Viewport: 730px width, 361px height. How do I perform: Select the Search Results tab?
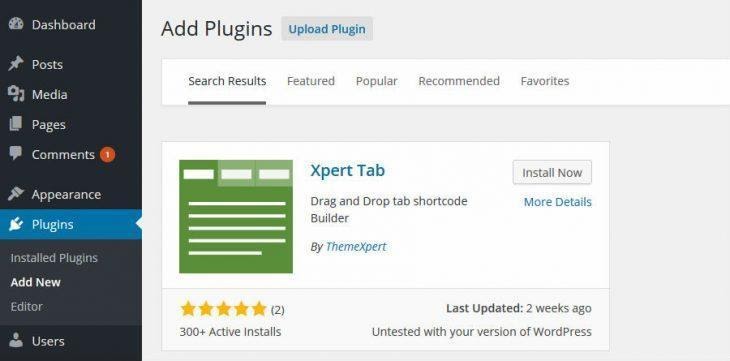(x=227, y=81)
